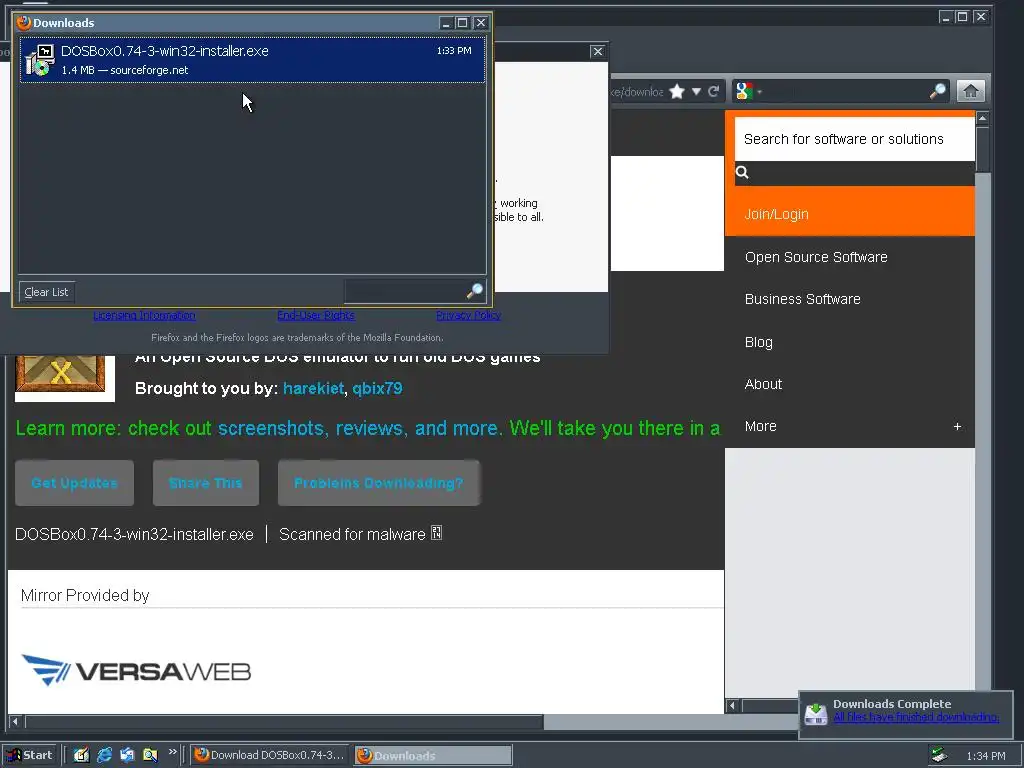This screenshot has height=768, width=1024.
Task: Click the horizontal scrollbar left arrow
Action: coord(15,722)
